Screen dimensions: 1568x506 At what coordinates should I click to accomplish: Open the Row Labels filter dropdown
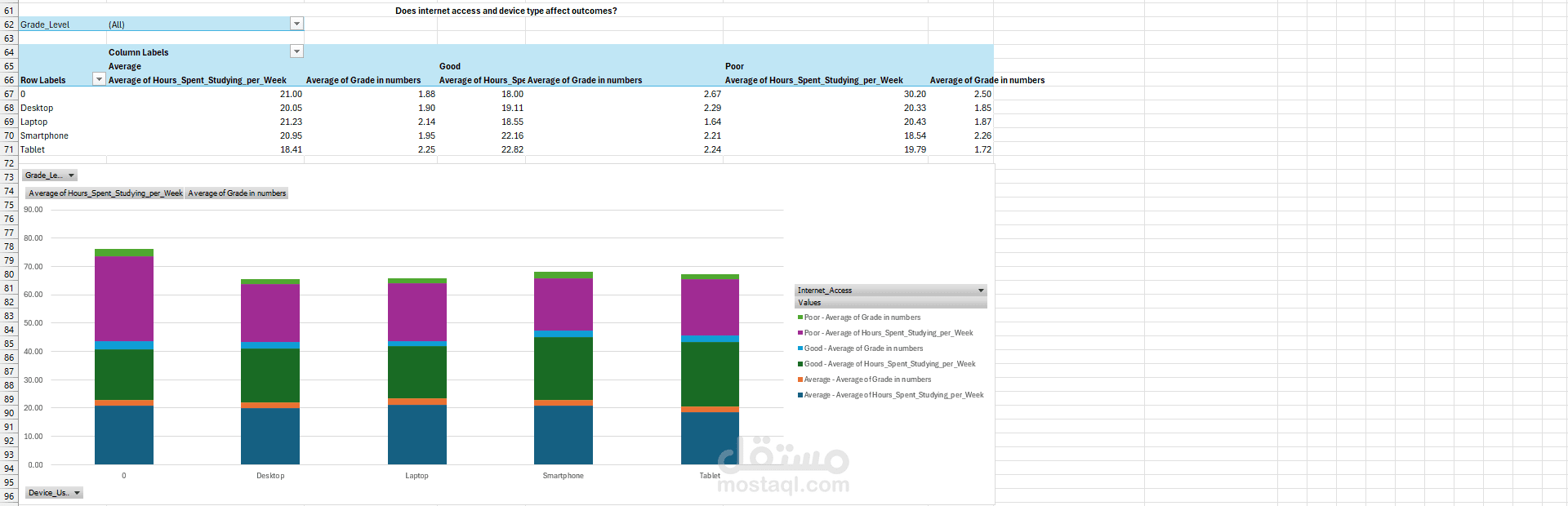[99, 80]
